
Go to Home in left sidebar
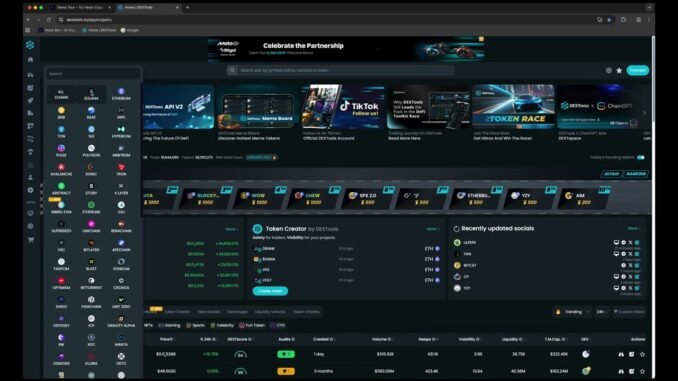(30, 60)
